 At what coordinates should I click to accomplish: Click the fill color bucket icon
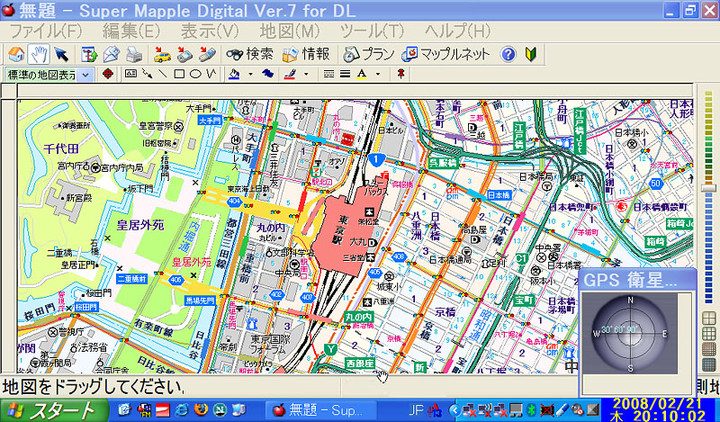coord(234,73)
